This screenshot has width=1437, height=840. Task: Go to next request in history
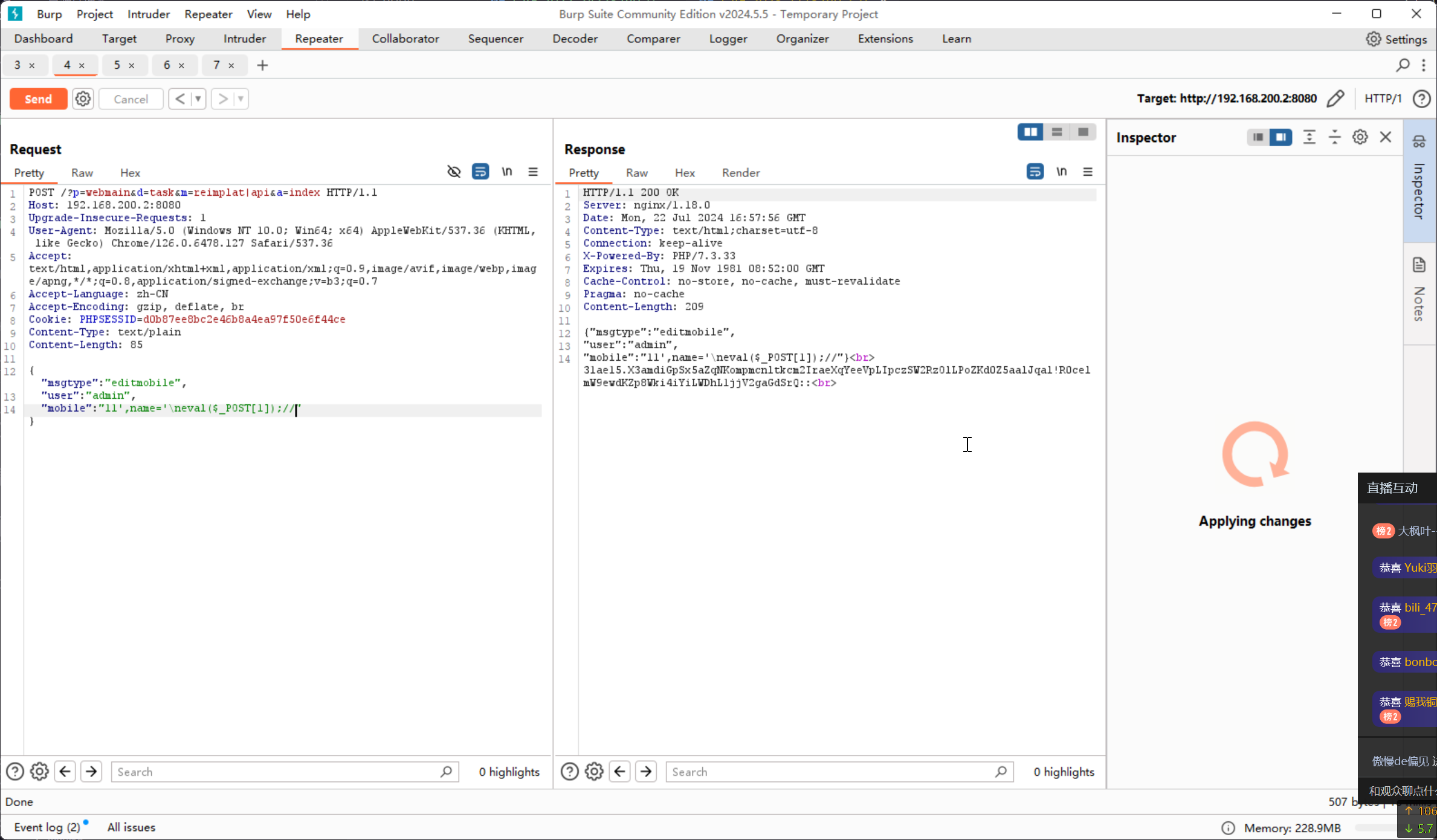point(223,99)
